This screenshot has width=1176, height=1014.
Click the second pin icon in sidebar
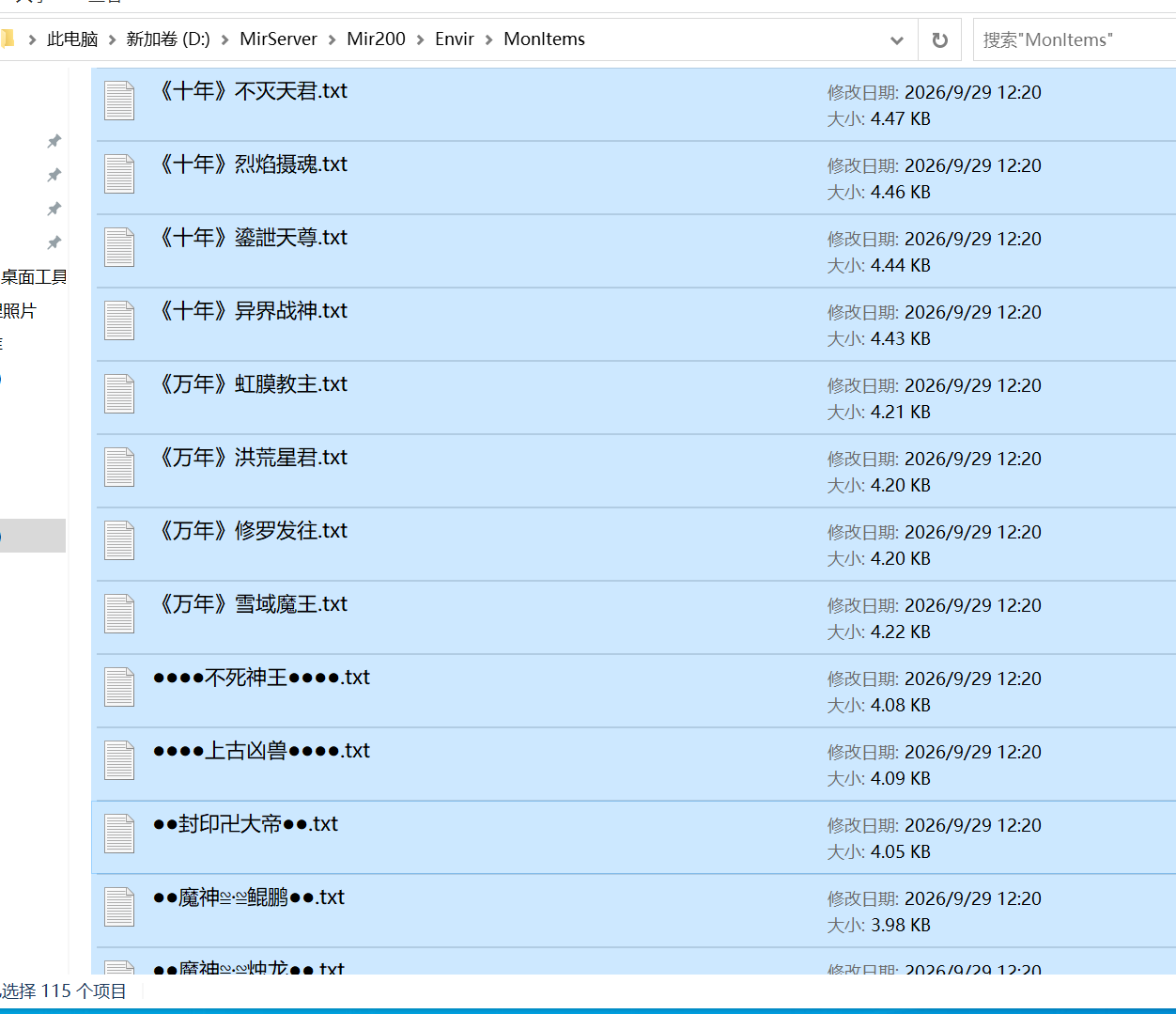pos(54,175)
